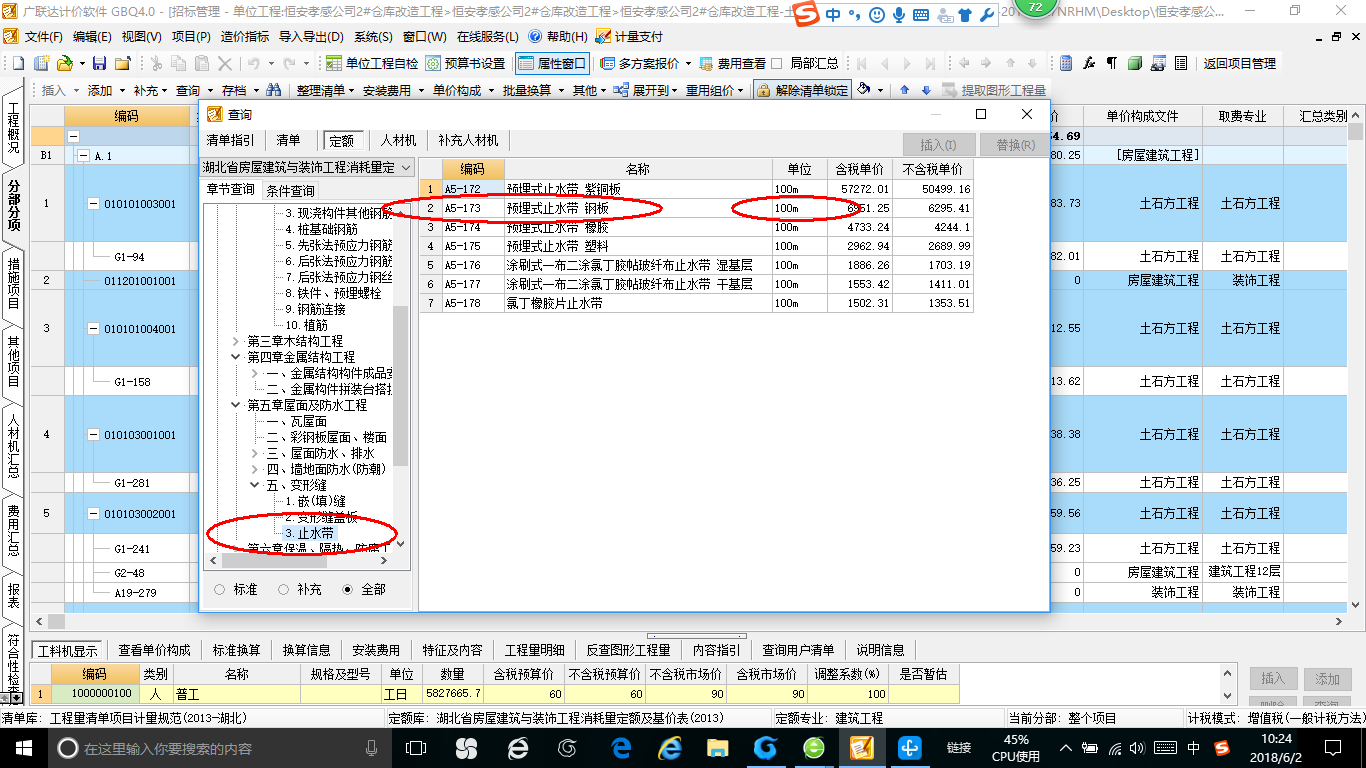
Task: Open 预算书设置 budget settings
Action: click(466, 63)
